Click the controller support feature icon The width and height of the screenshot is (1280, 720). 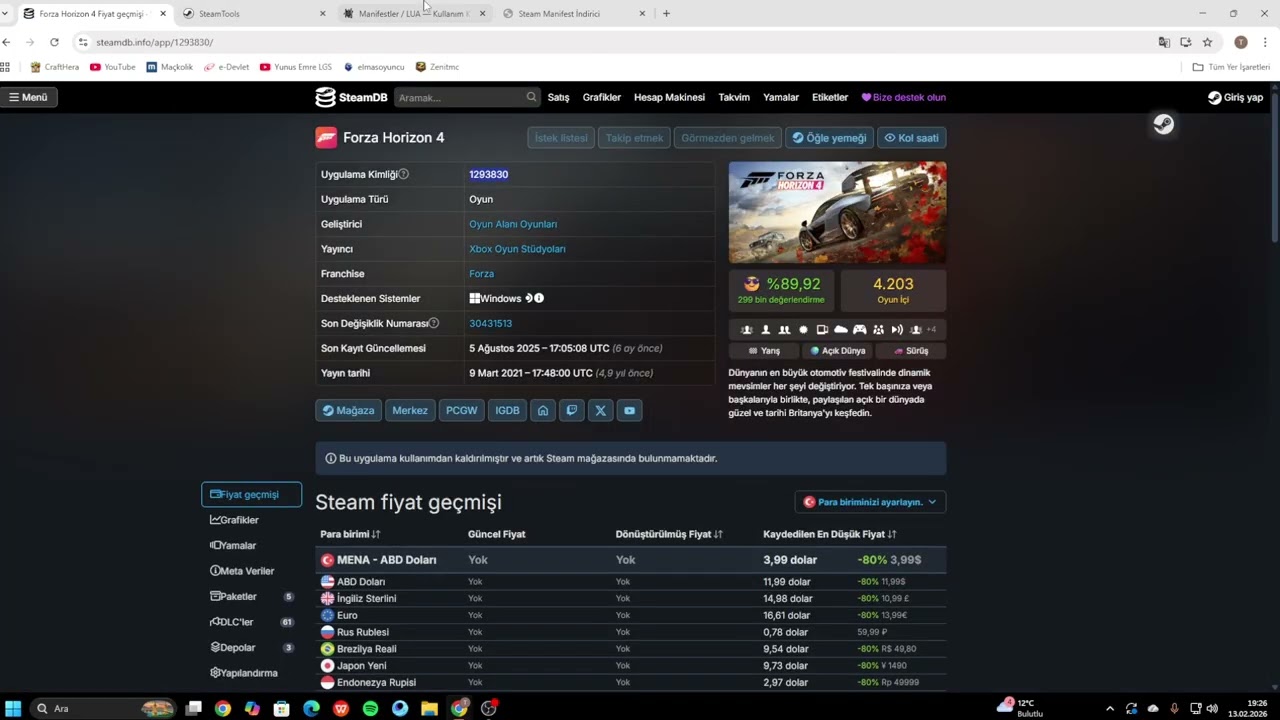pos(859,329)
